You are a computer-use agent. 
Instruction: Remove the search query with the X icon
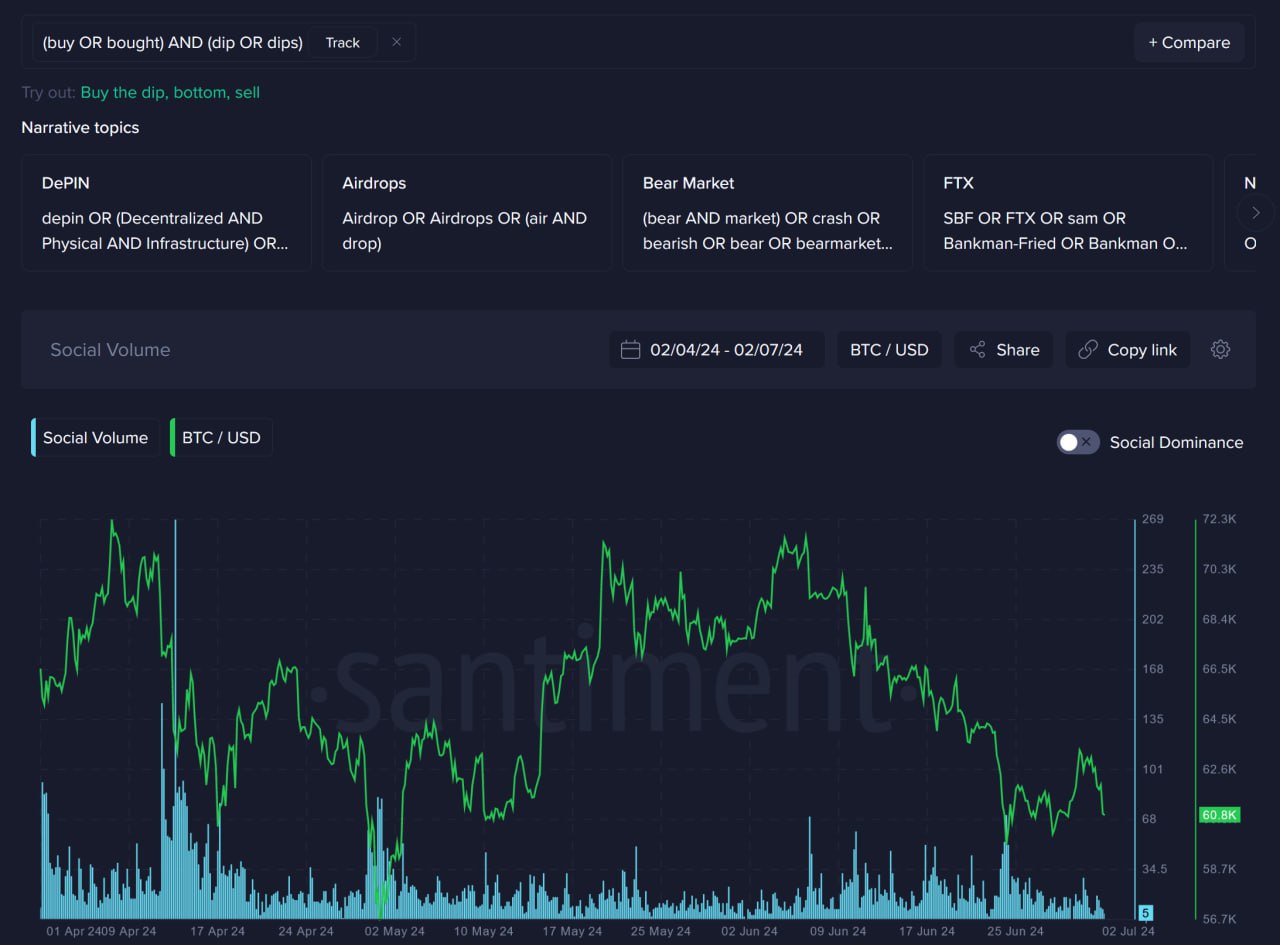click(396, 42)
